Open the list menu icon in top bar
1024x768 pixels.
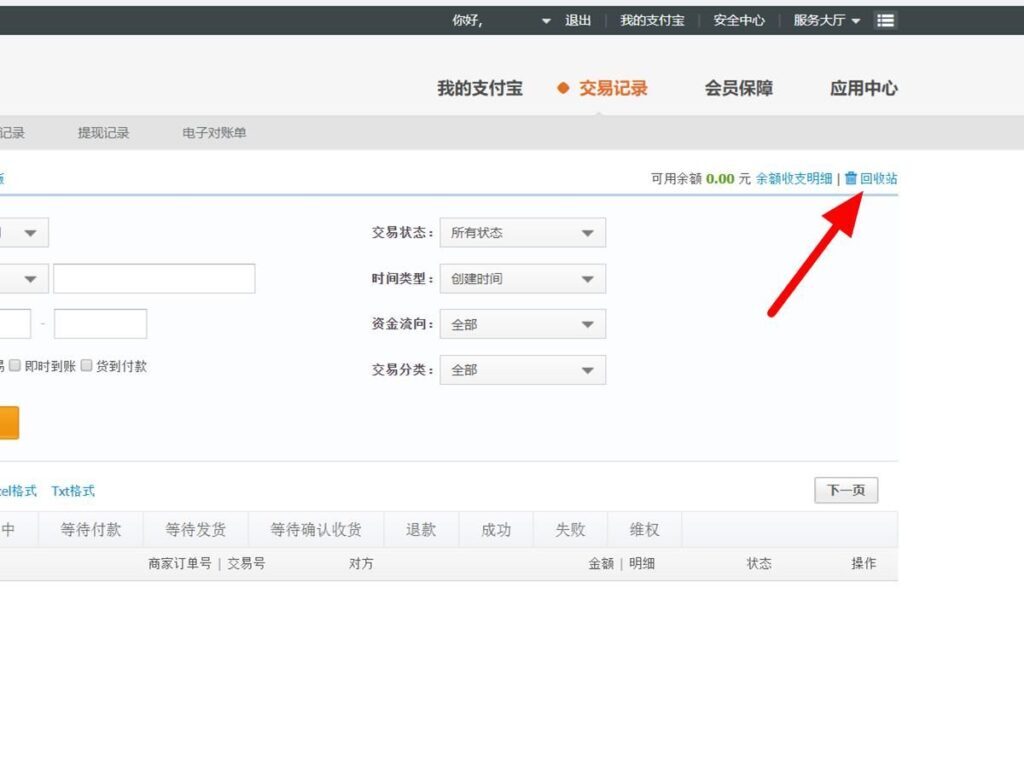point(885,21)
